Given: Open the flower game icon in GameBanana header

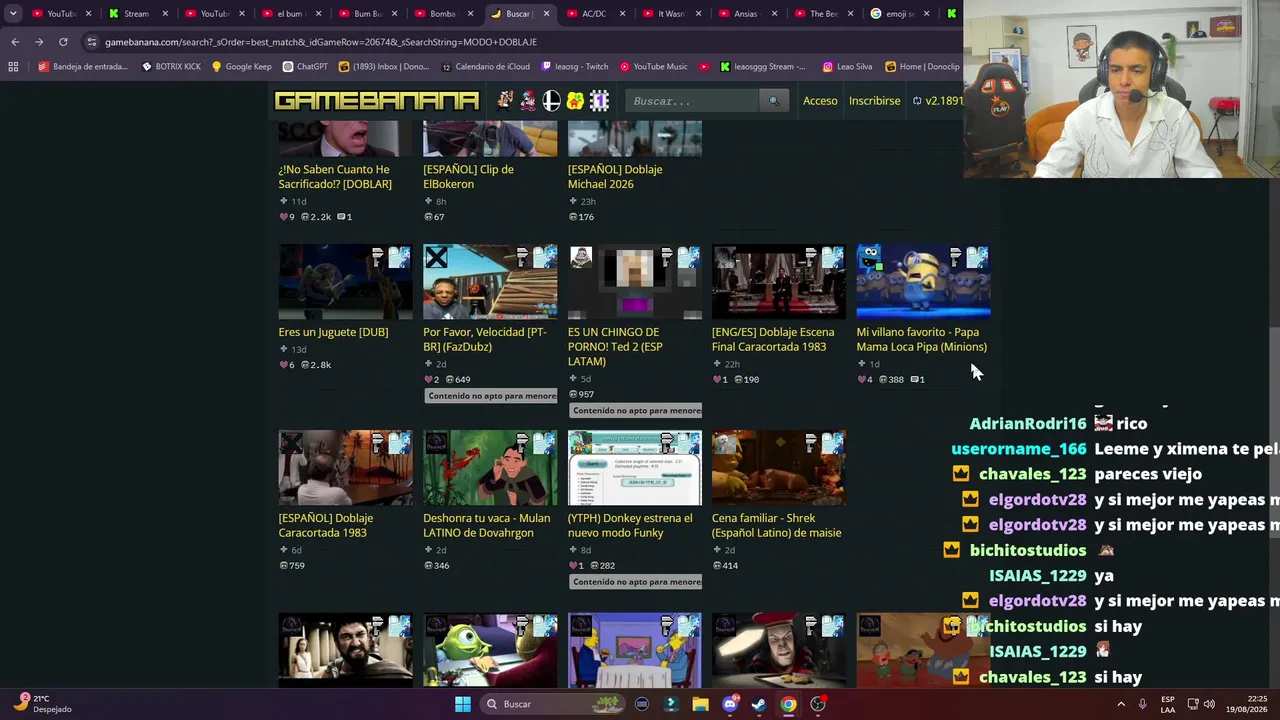Looking at the screenshot, I should pos(575,101).
